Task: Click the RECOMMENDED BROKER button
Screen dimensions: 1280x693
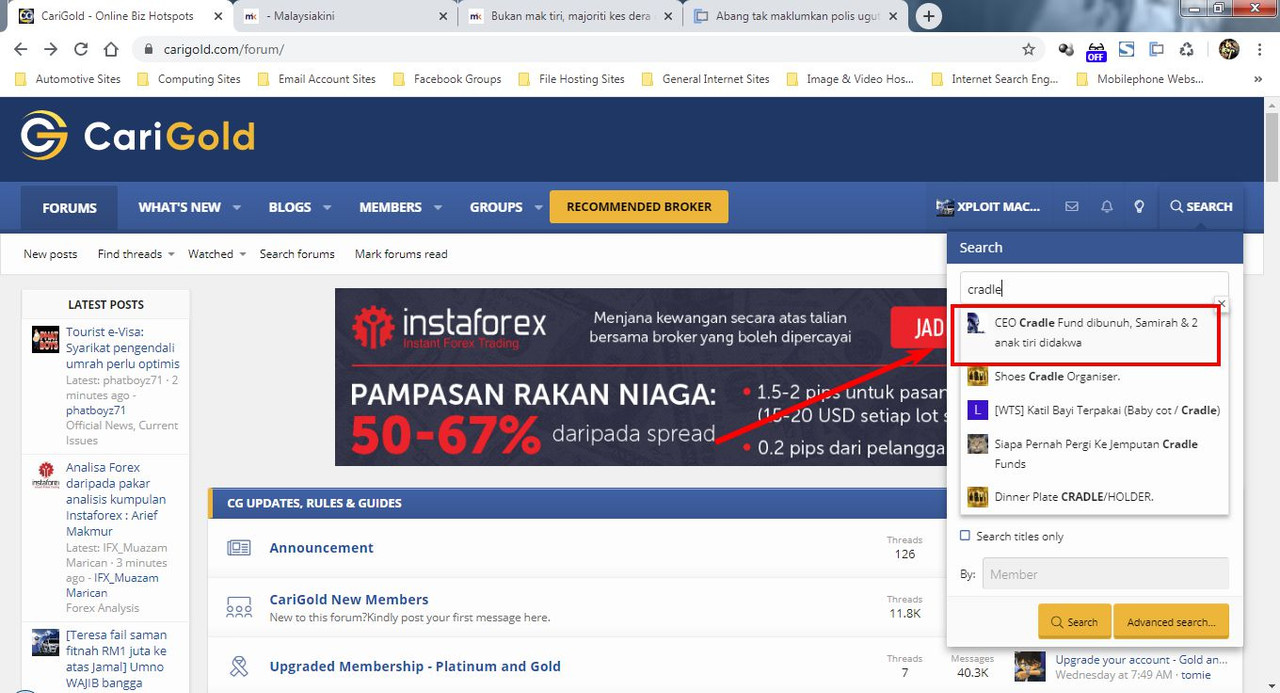Action: point(639,207)
